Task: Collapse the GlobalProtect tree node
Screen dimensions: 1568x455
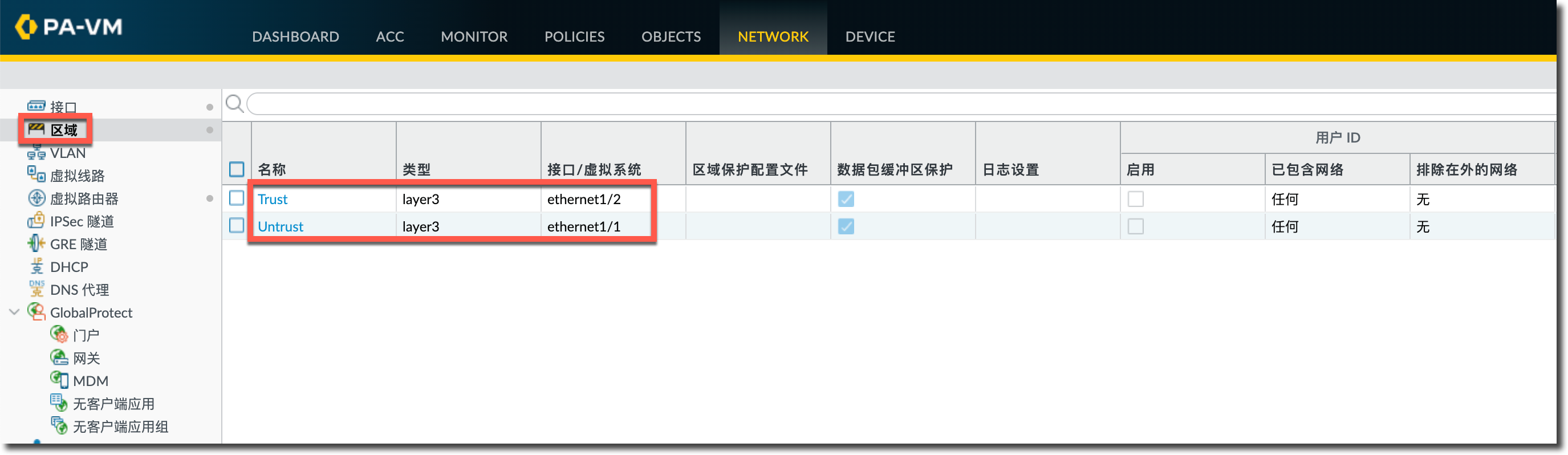Action: click(x=15, y=312)
